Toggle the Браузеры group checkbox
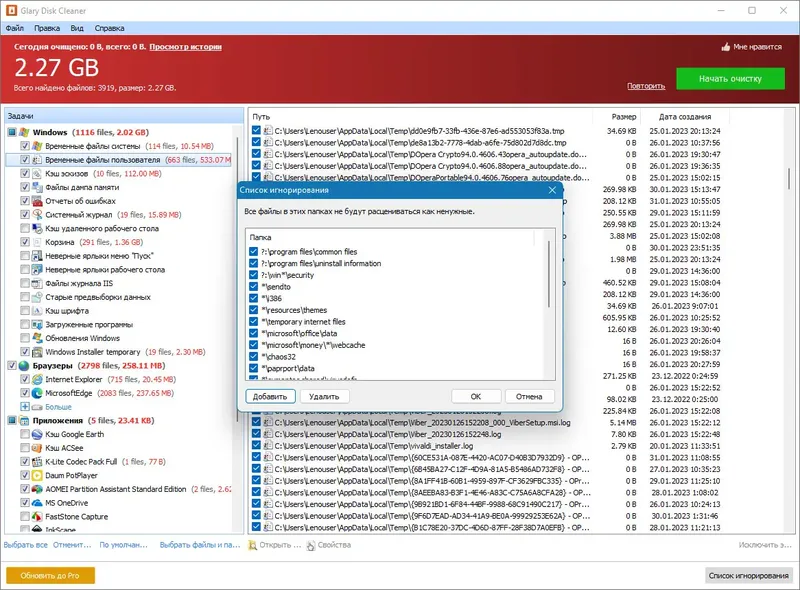The height and width of the screenshot is (590, 800). (12, 365)
